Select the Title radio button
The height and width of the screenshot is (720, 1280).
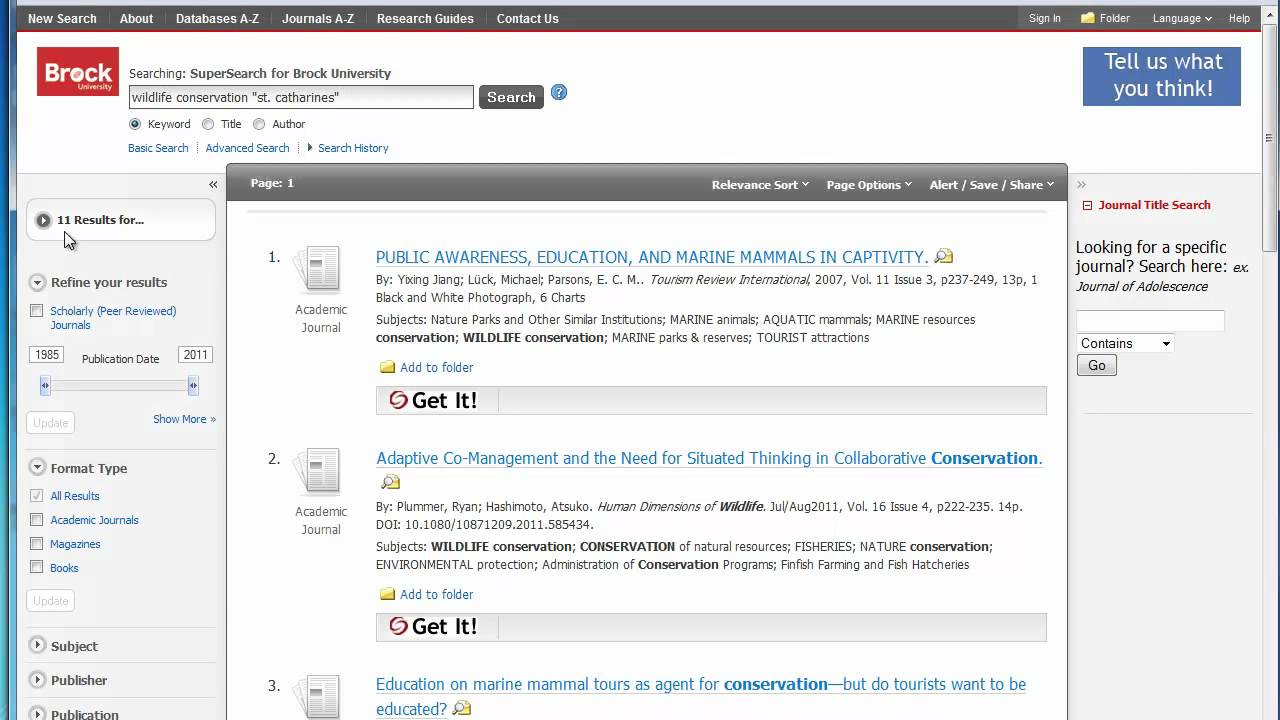[208, 124]
